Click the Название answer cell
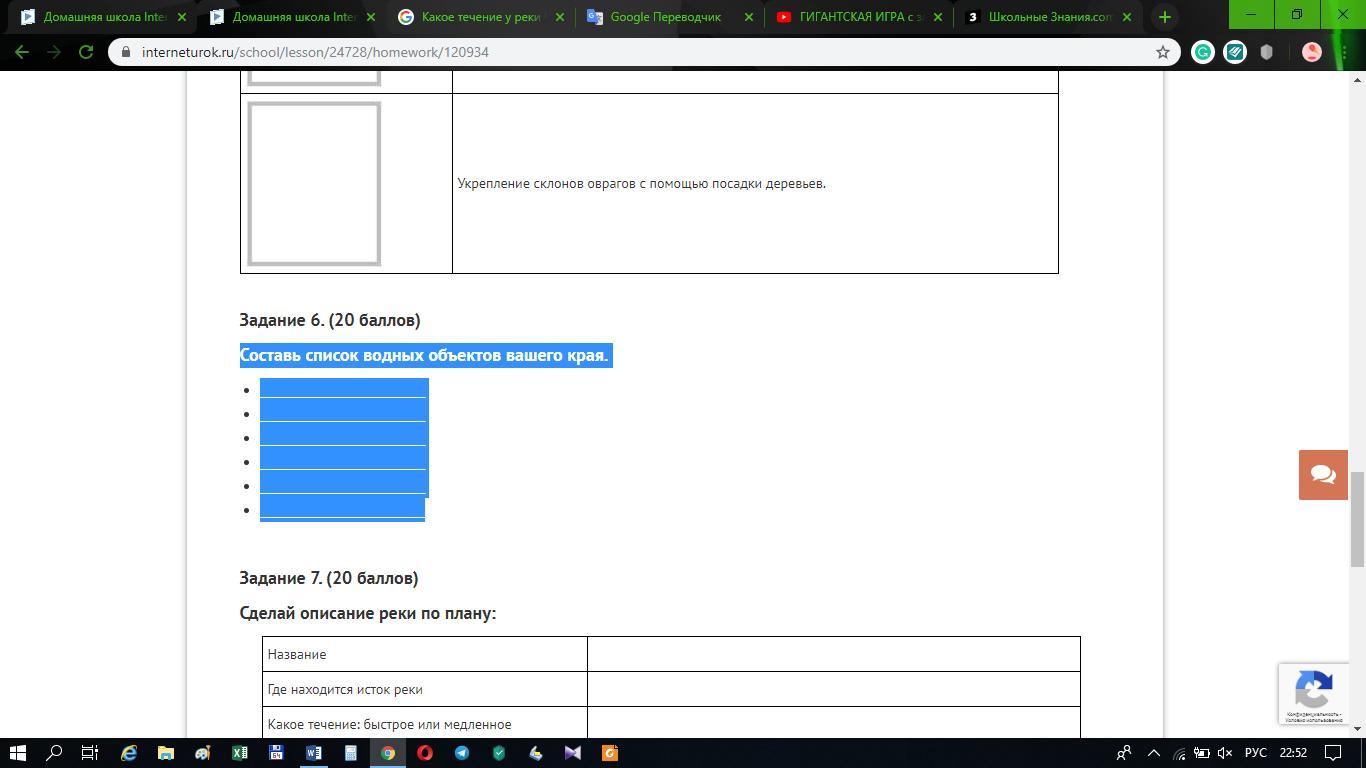Screen dimensions: 1366x768 (833, 654)
